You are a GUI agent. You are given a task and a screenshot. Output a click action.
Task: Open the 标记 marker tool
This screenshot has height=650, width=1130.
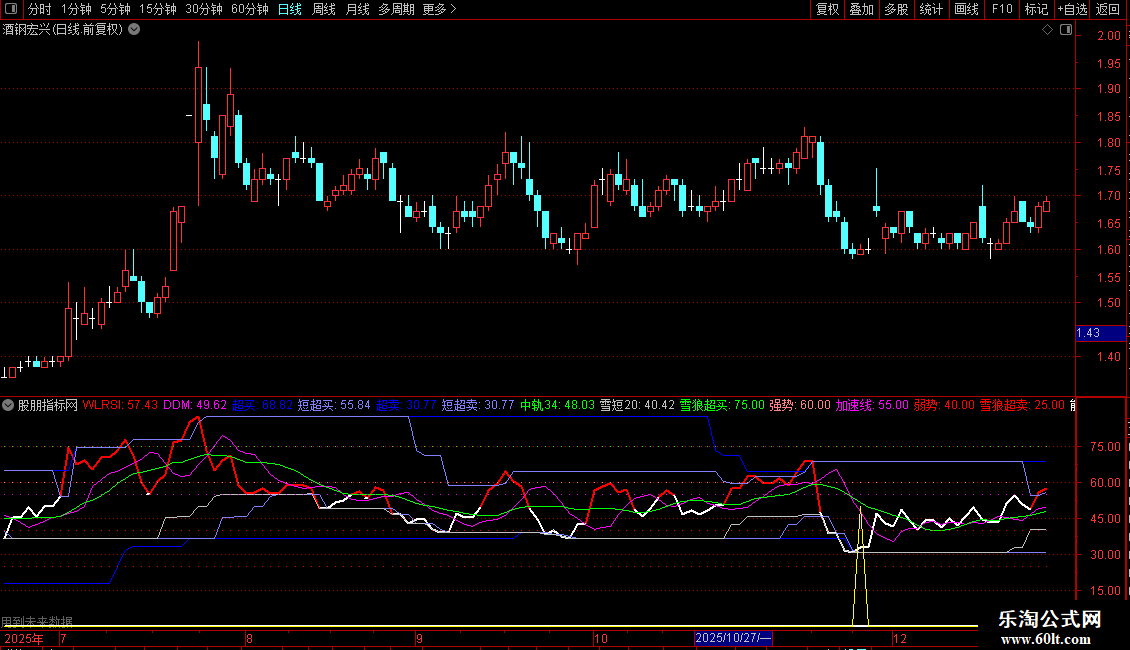click(1036, 10)
